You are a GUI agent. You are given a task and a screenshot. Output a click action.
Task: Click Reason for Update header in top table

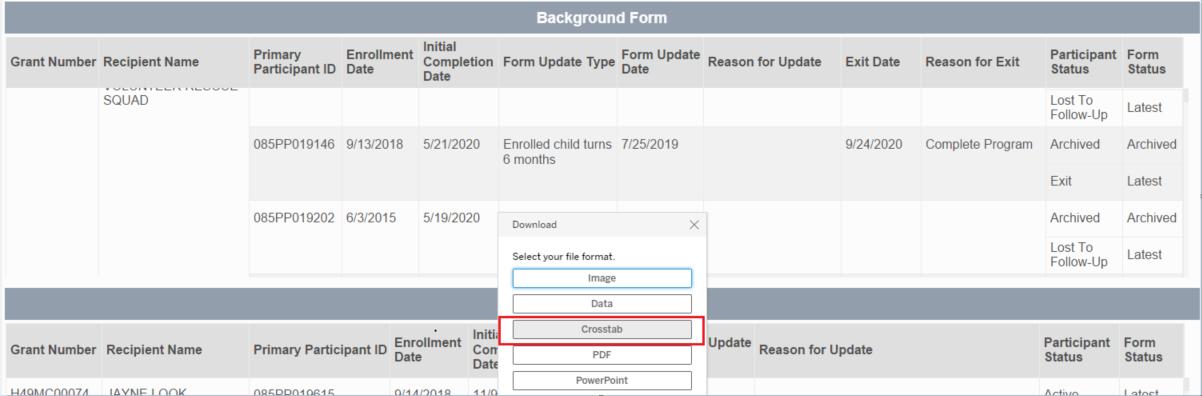(x=764, y=62)
